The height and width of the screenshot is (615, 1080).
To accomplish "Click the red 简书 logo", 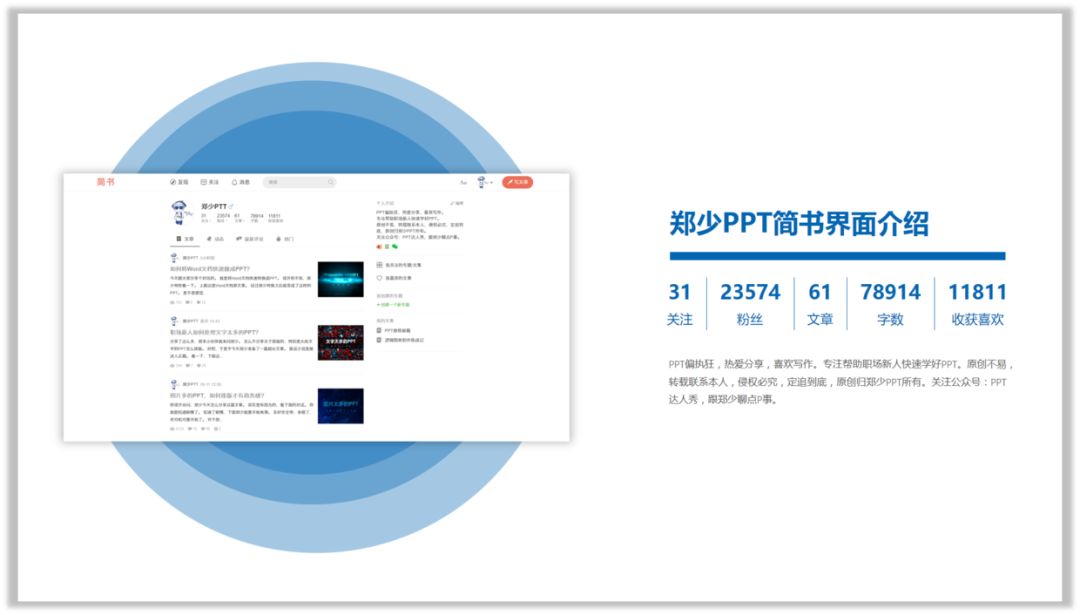I will point(105,182).
